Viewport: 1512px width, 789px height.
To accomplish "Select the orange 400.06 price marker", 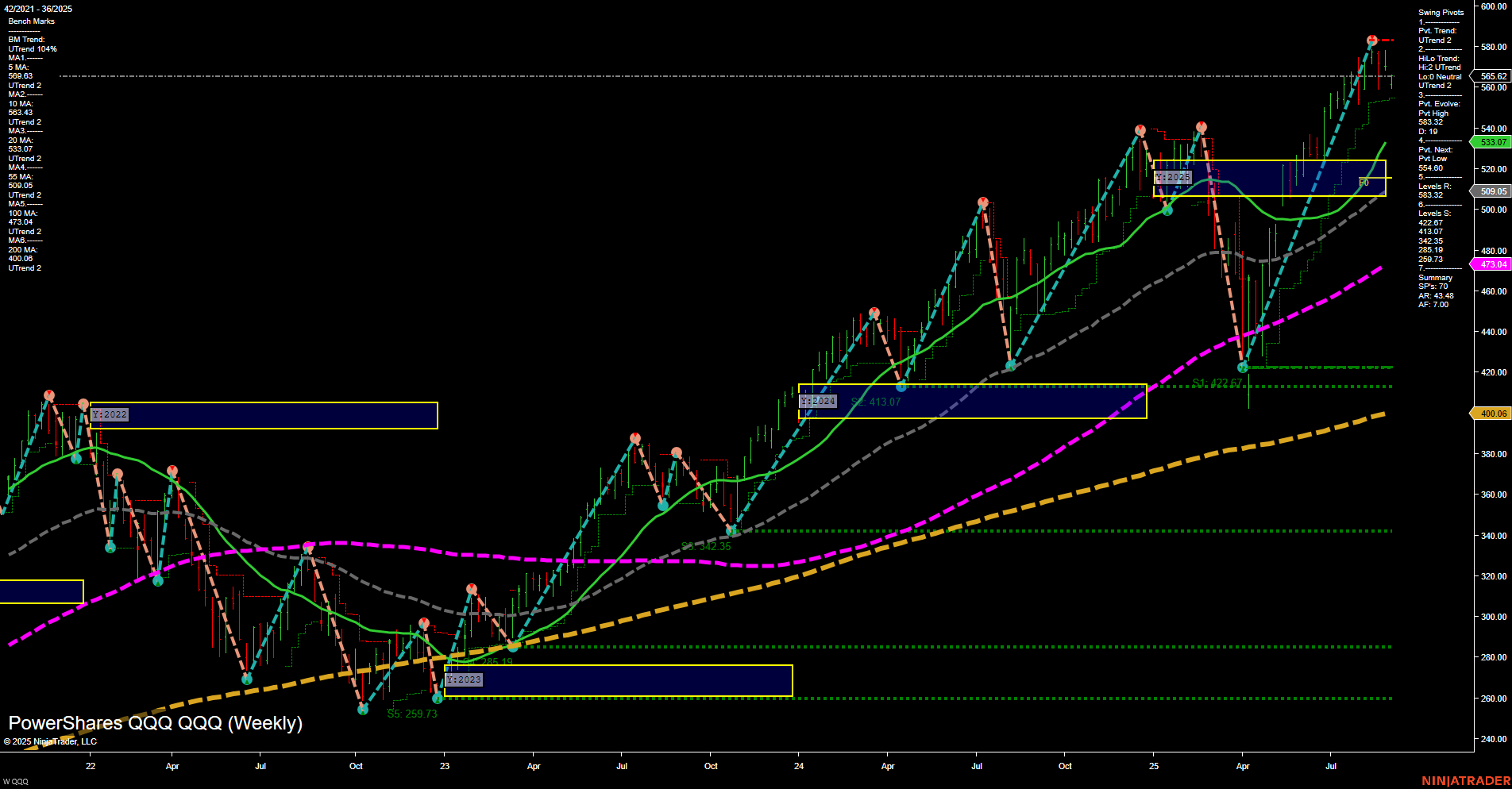I will 1491,414.
